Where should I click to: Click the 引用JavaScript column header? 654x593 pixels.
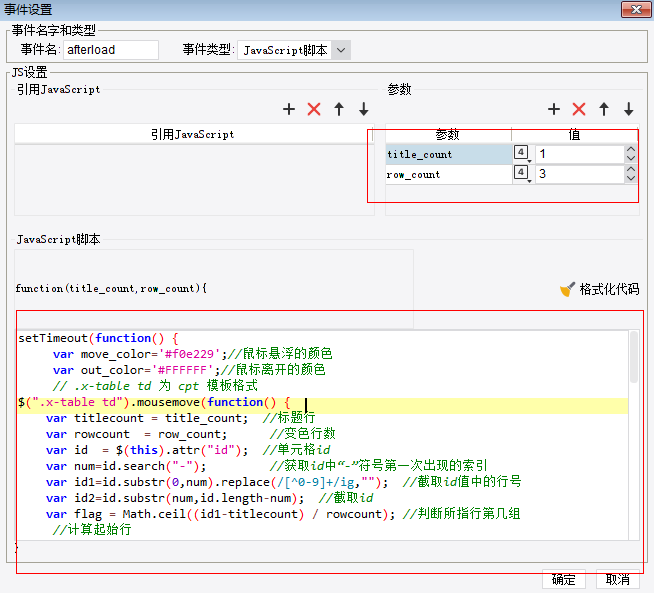click(x=193, y=134)
